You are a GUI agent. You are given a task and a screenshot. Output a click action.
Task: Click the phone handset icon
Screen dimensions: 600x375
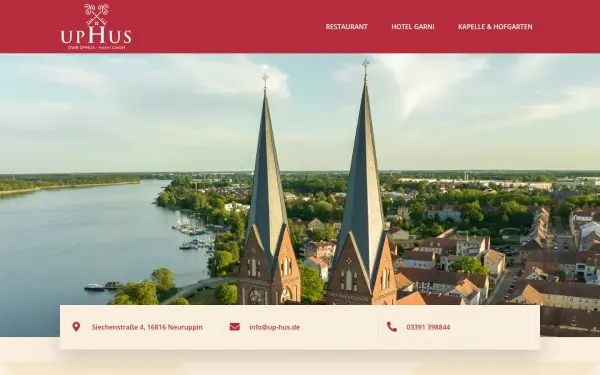pyautogui.click(x=392, y=327)
